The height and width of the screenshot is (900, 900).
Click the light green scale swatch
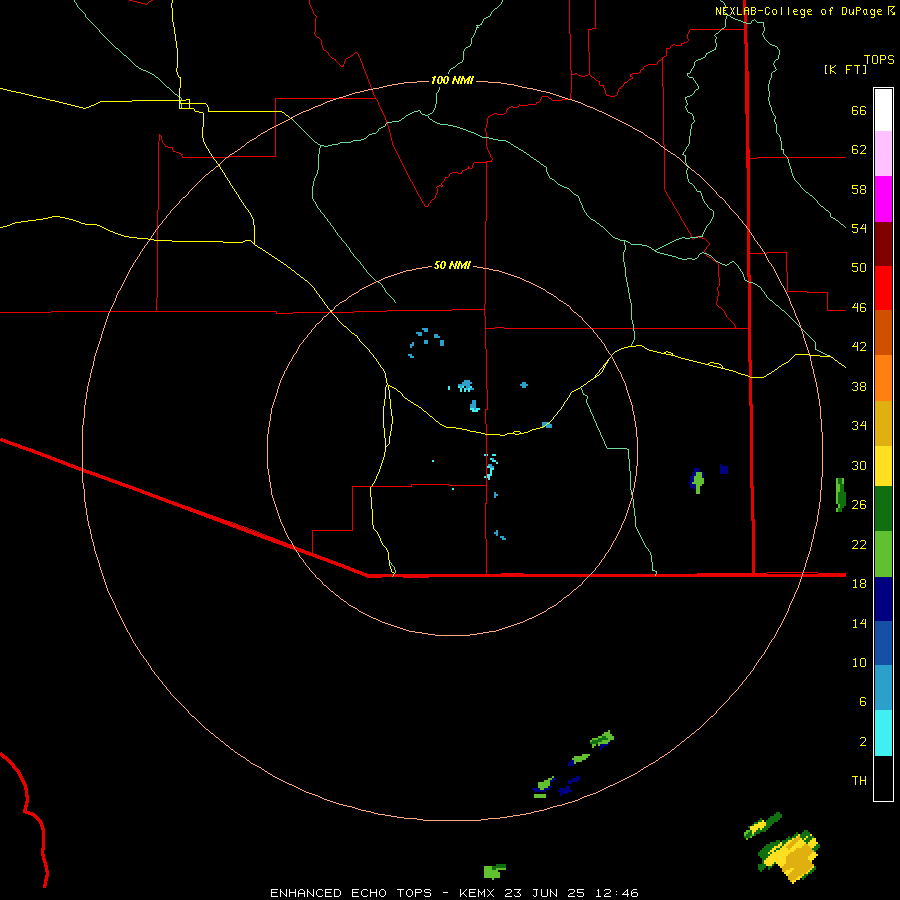883,554
